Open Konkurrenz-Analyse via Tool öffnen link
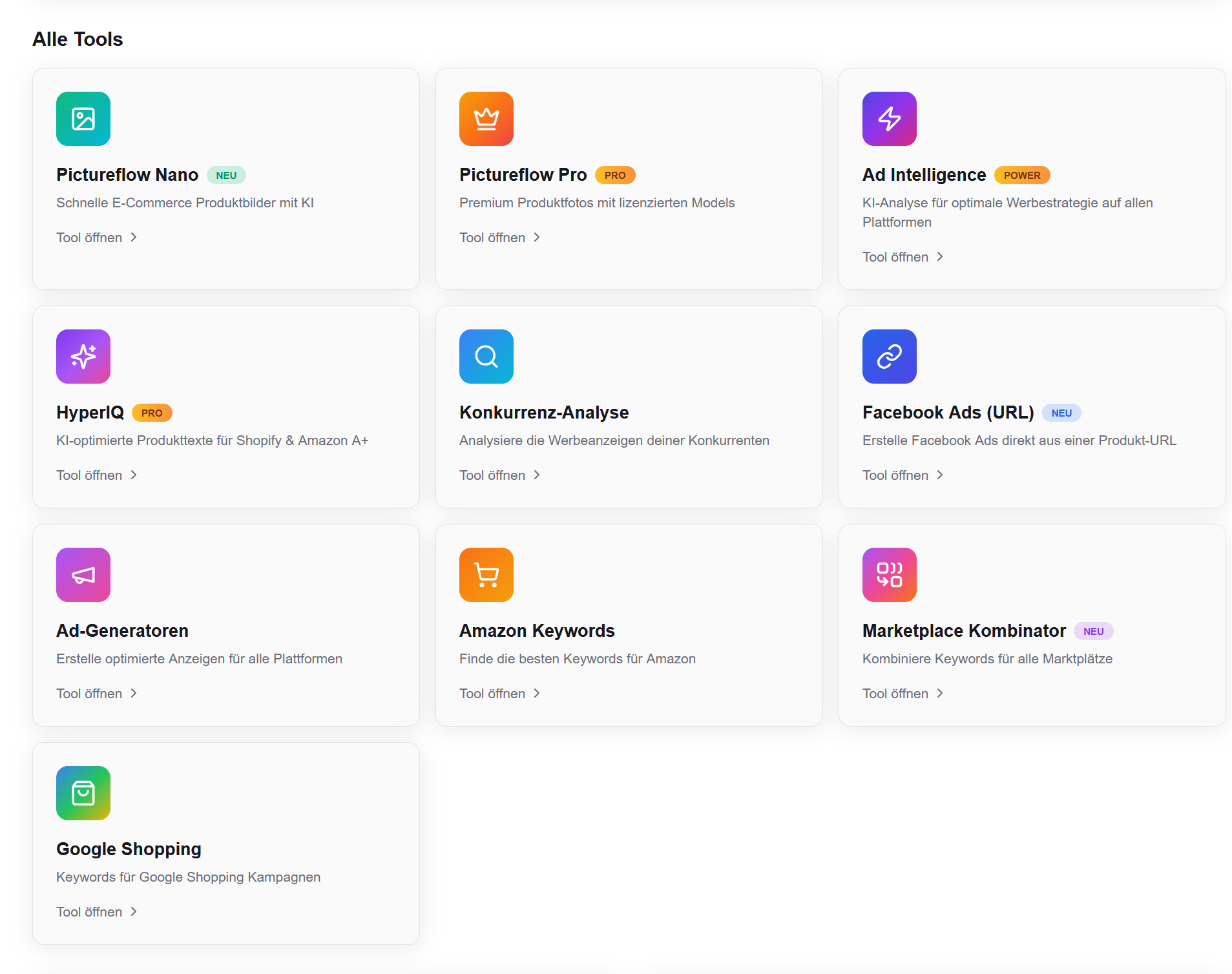 click(500, 475)
